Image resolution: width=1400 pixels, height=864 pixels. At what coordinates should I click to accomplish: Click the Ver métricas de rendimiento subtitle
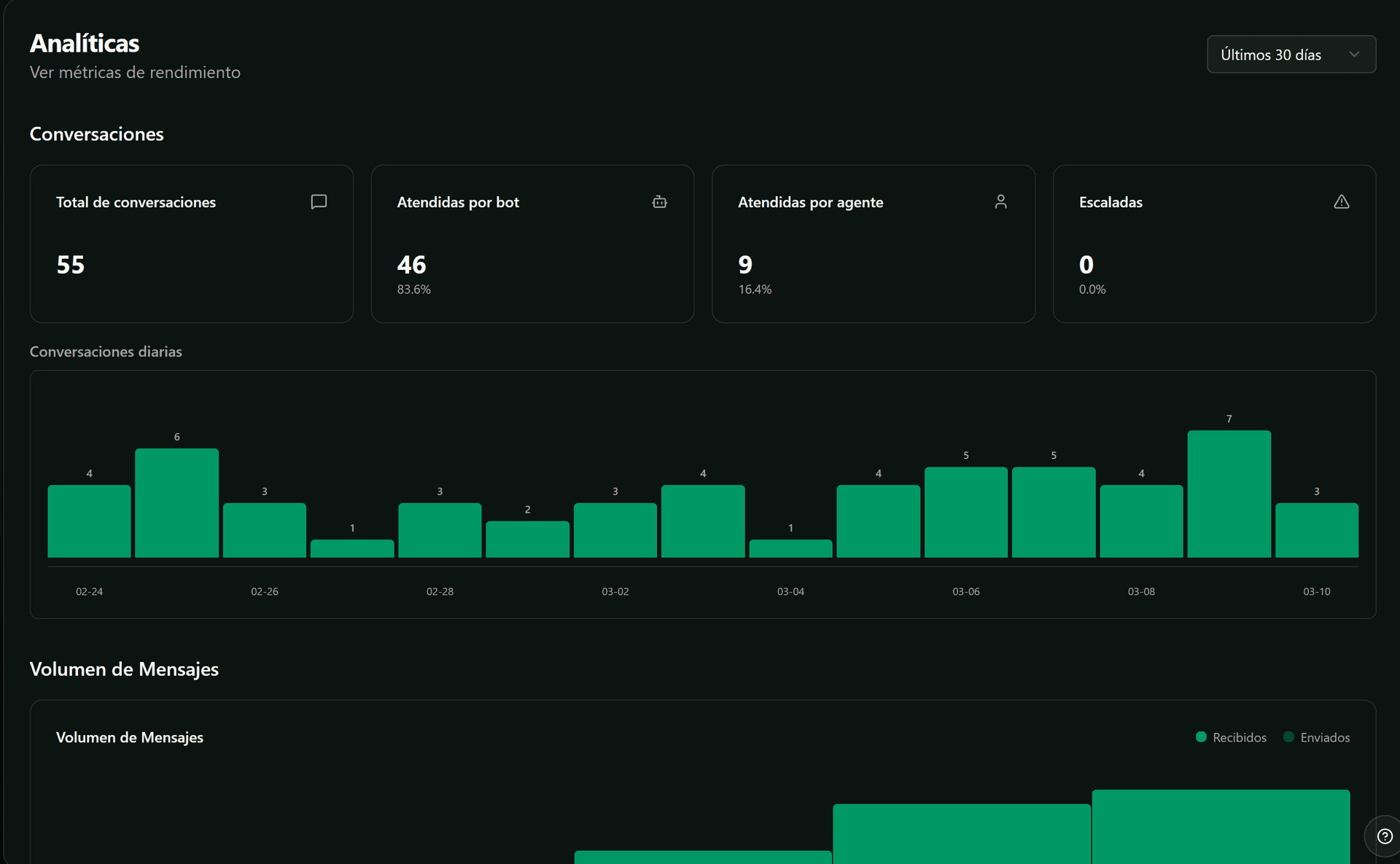(x=134, y=72)
